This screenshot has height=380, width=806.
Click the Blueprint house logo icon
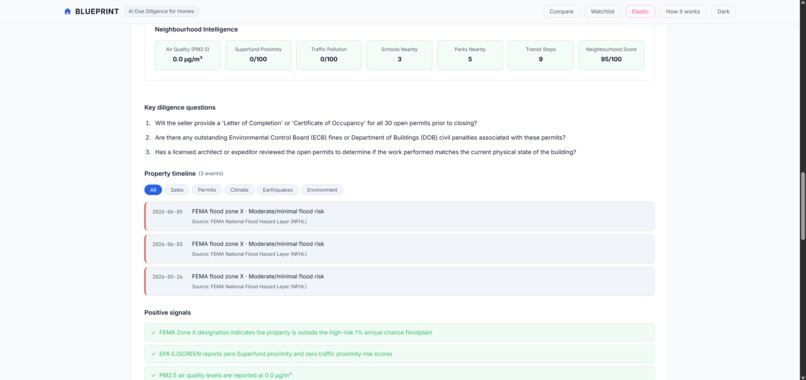pos(67,11)
